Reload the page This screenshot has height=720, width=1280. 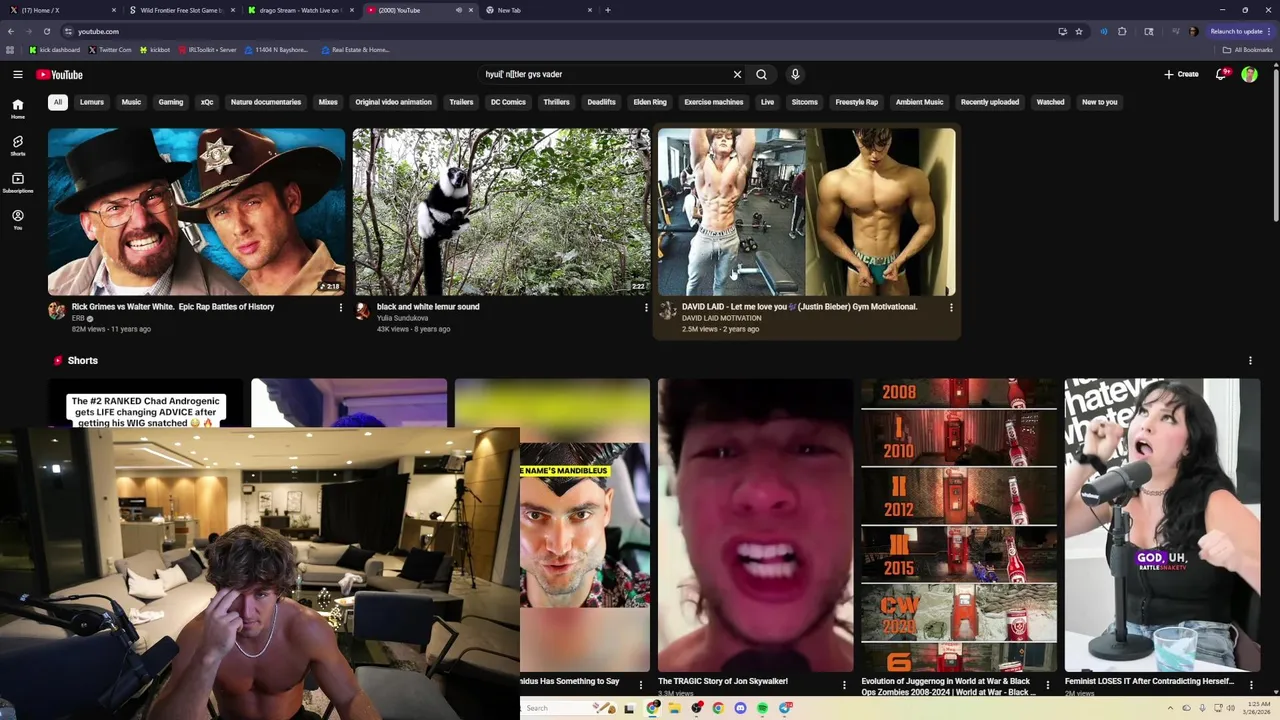click(46, 31)
